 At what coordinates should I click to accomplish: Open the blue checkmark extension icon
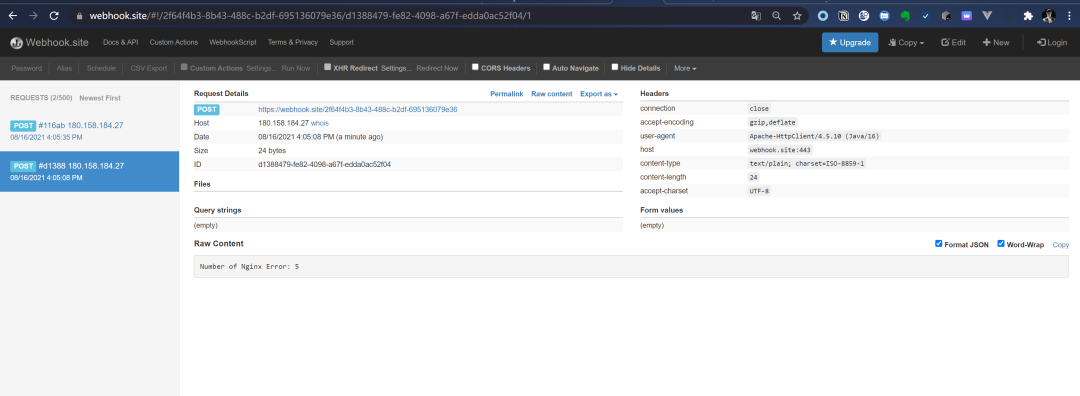[926, 15]
